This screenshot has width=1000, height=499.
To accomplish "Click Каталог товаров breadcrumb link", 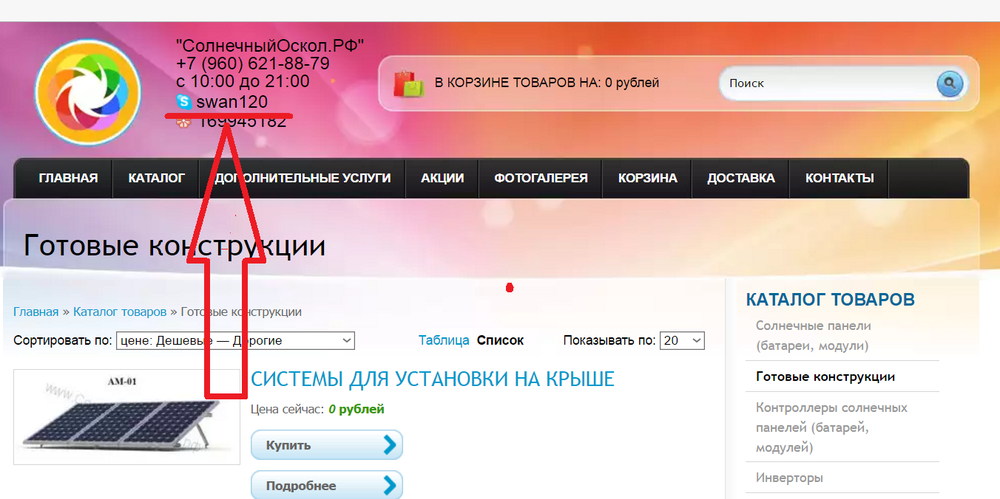I will (119, 312).
